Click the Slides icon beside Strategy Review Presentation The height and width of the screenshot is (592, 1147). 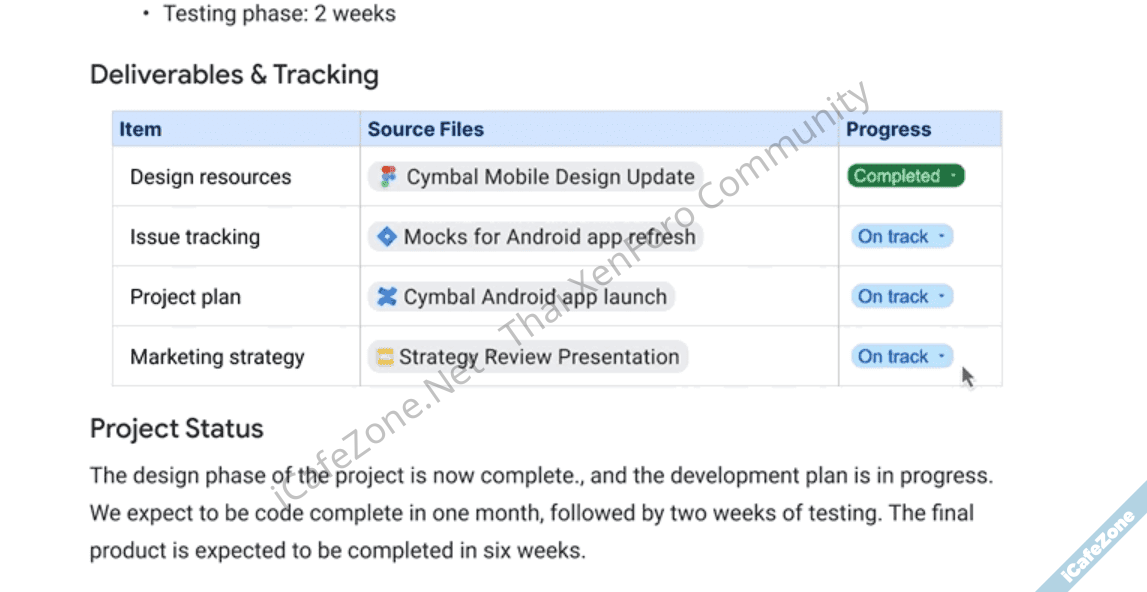coord(385,357)
